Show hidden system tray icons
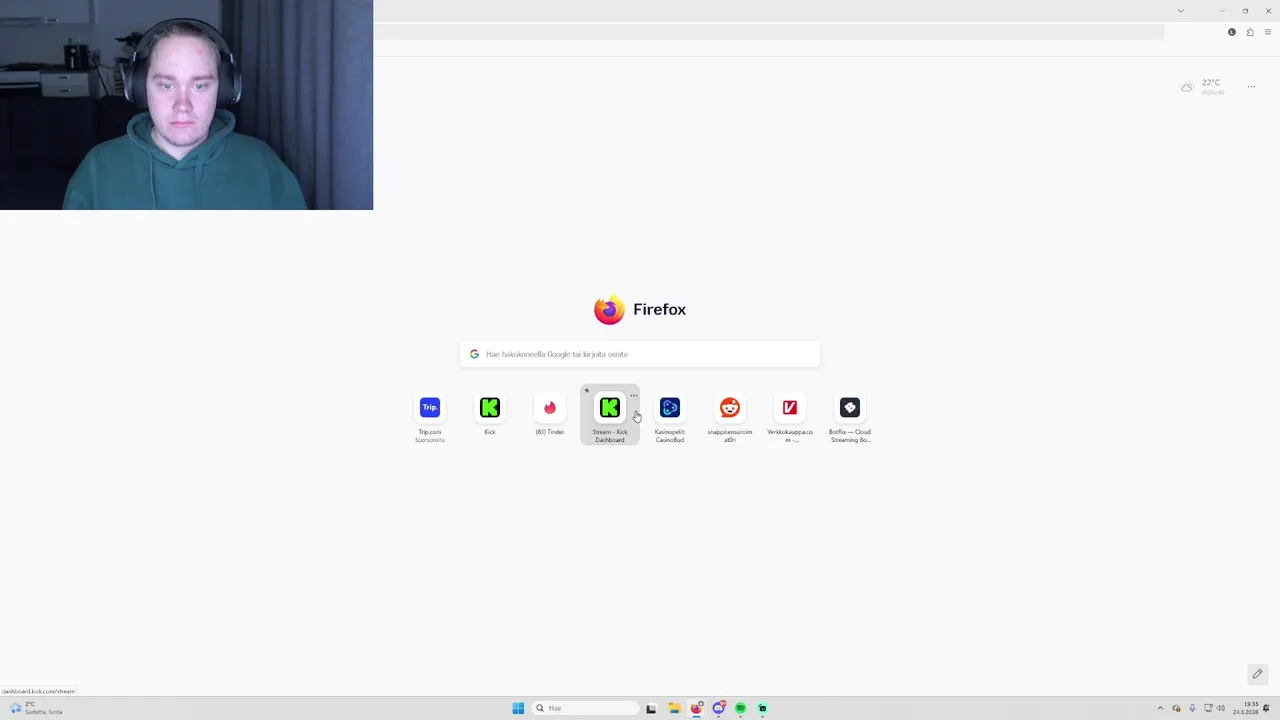Viewport: 1280px width, 720px height. [1161, 708]
